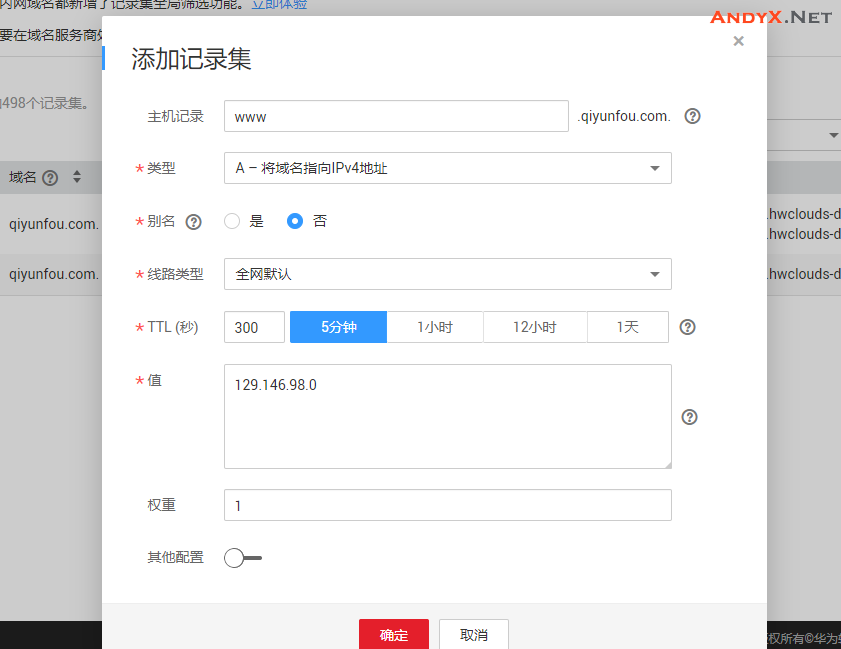
Task: Click help icon beside 别名 label
Action: (x=194, y=222)
